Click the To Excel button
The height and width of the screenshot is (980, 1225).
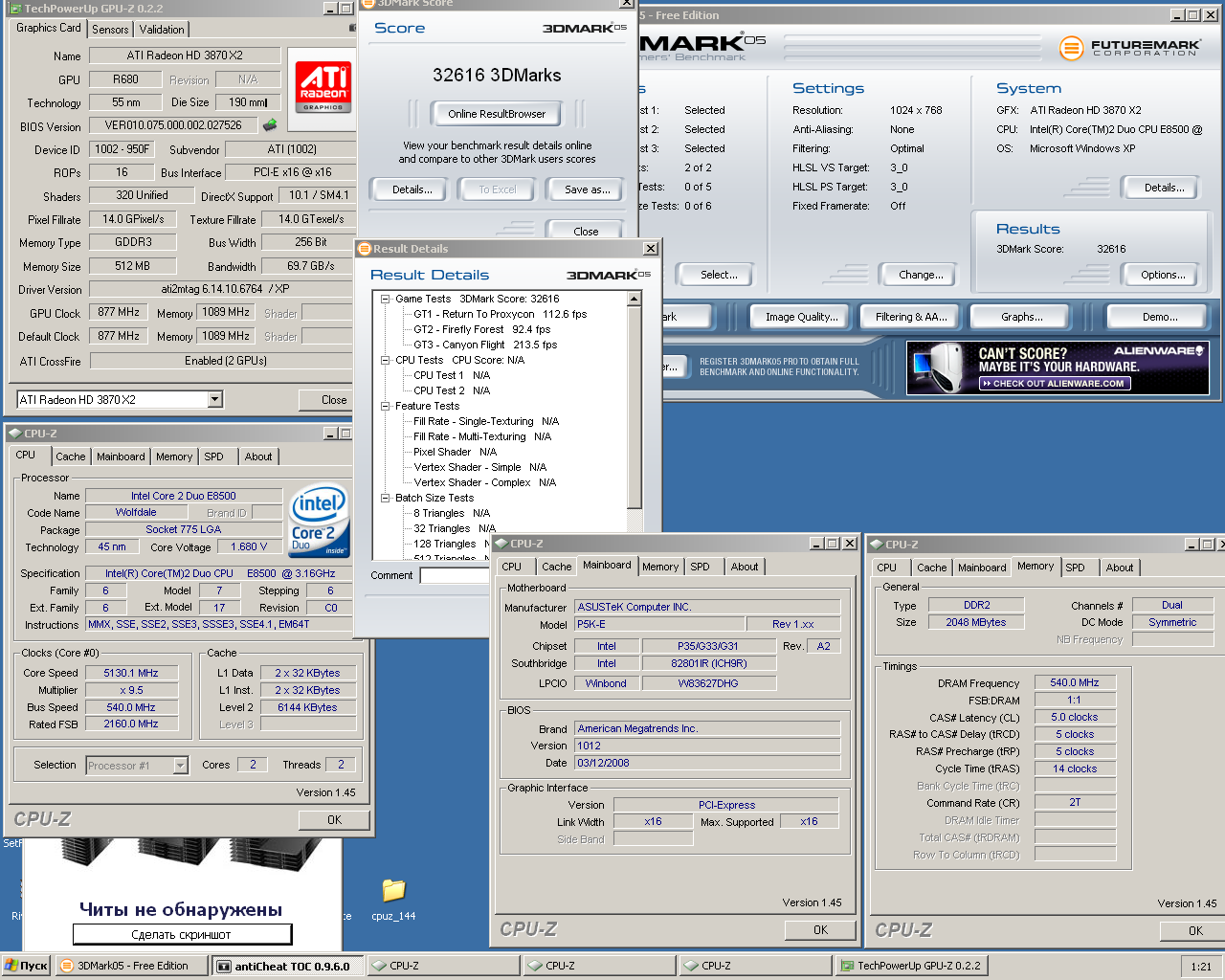(497, 189)
